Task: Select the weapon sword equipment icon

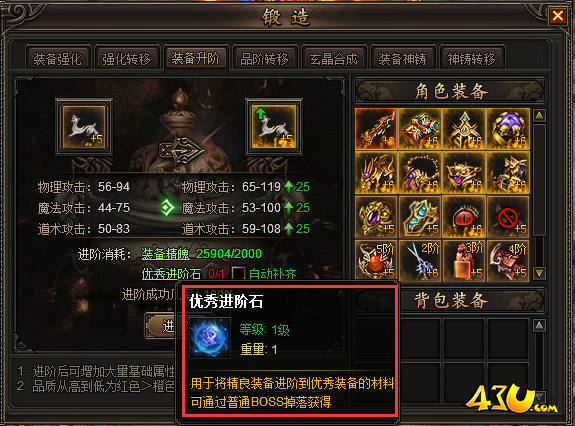Action: [x=376, y=129]
